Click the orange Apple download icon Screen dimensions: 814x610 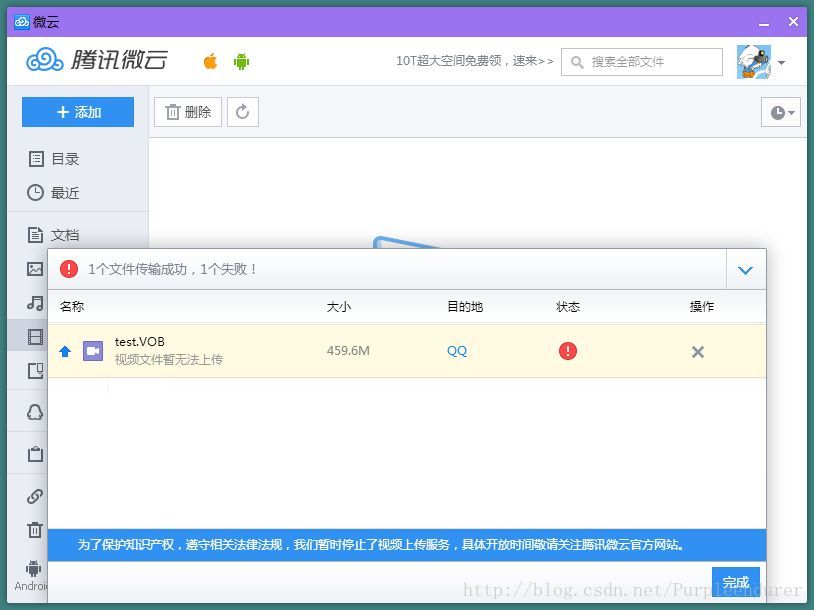210,62
